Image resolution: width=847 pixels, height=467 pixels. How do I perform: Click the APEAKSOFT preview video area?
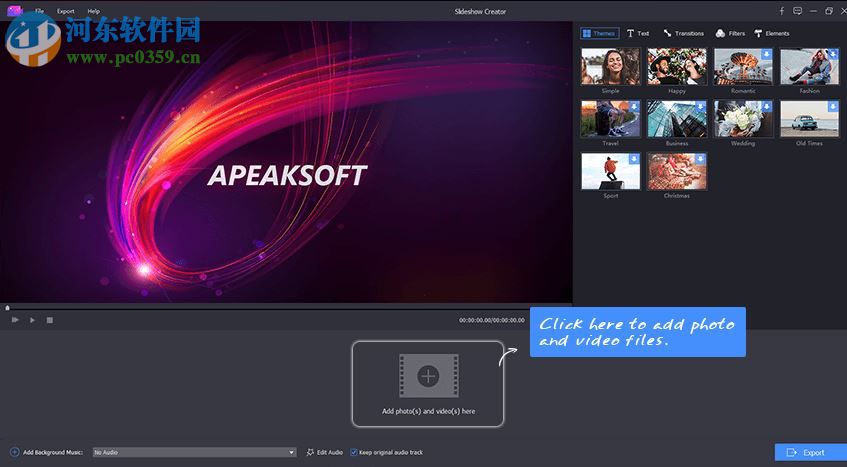coord(286,162)
